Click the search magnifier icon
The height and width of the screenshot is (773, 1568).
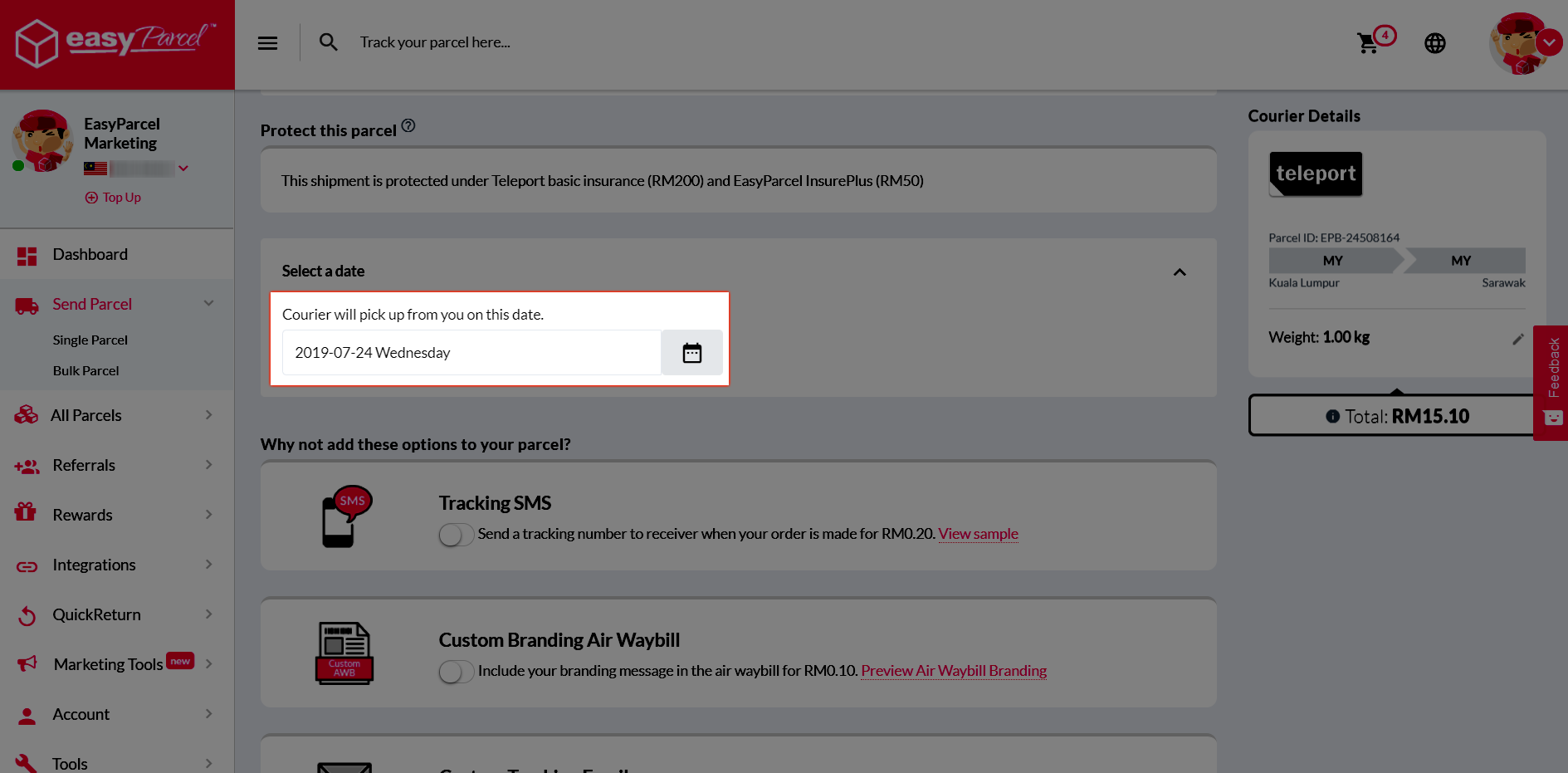[329, 42]
